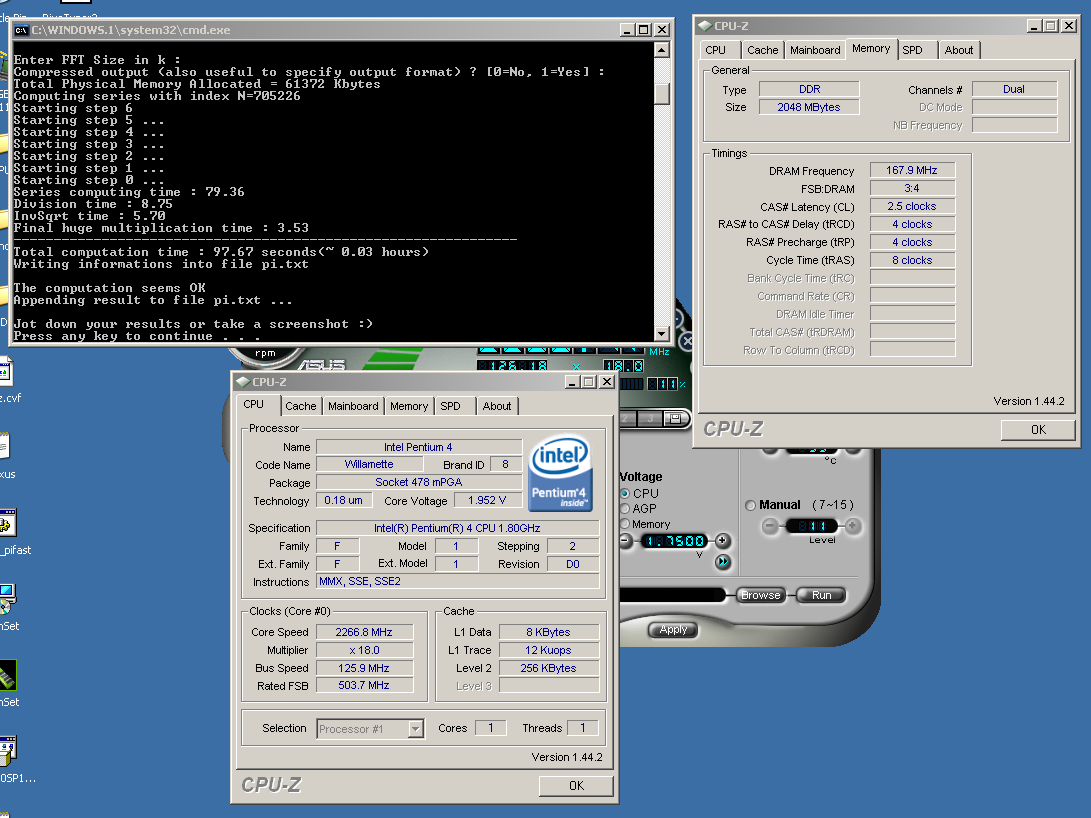Click the '503.7 MHz' rated FSB value
This screenshot has width=1091, height=818.
364,685
